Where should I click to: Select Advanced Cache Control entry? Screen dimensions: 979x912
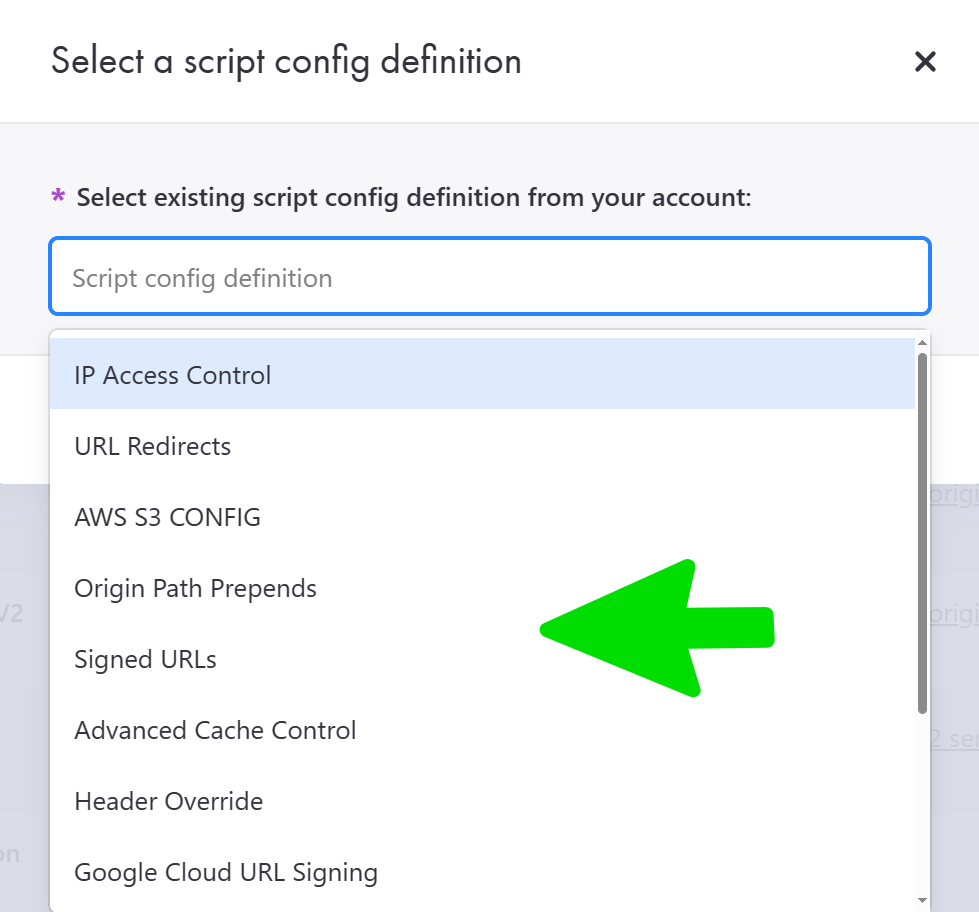coord(215,730)
